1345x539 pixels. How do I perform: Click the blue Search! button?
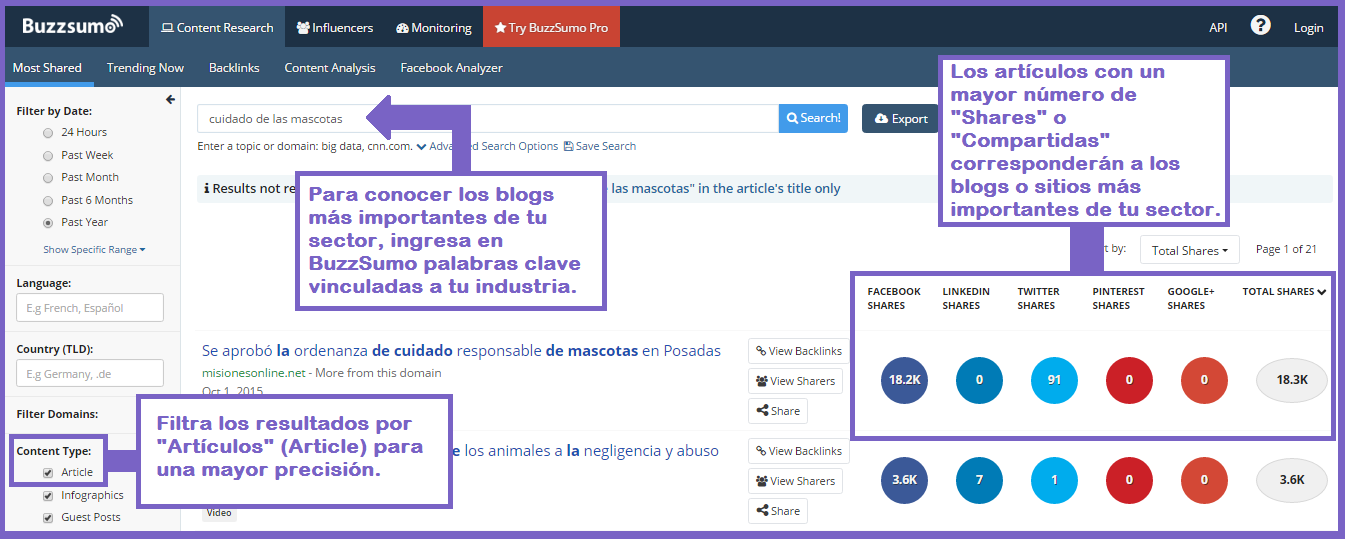point(813,118)
